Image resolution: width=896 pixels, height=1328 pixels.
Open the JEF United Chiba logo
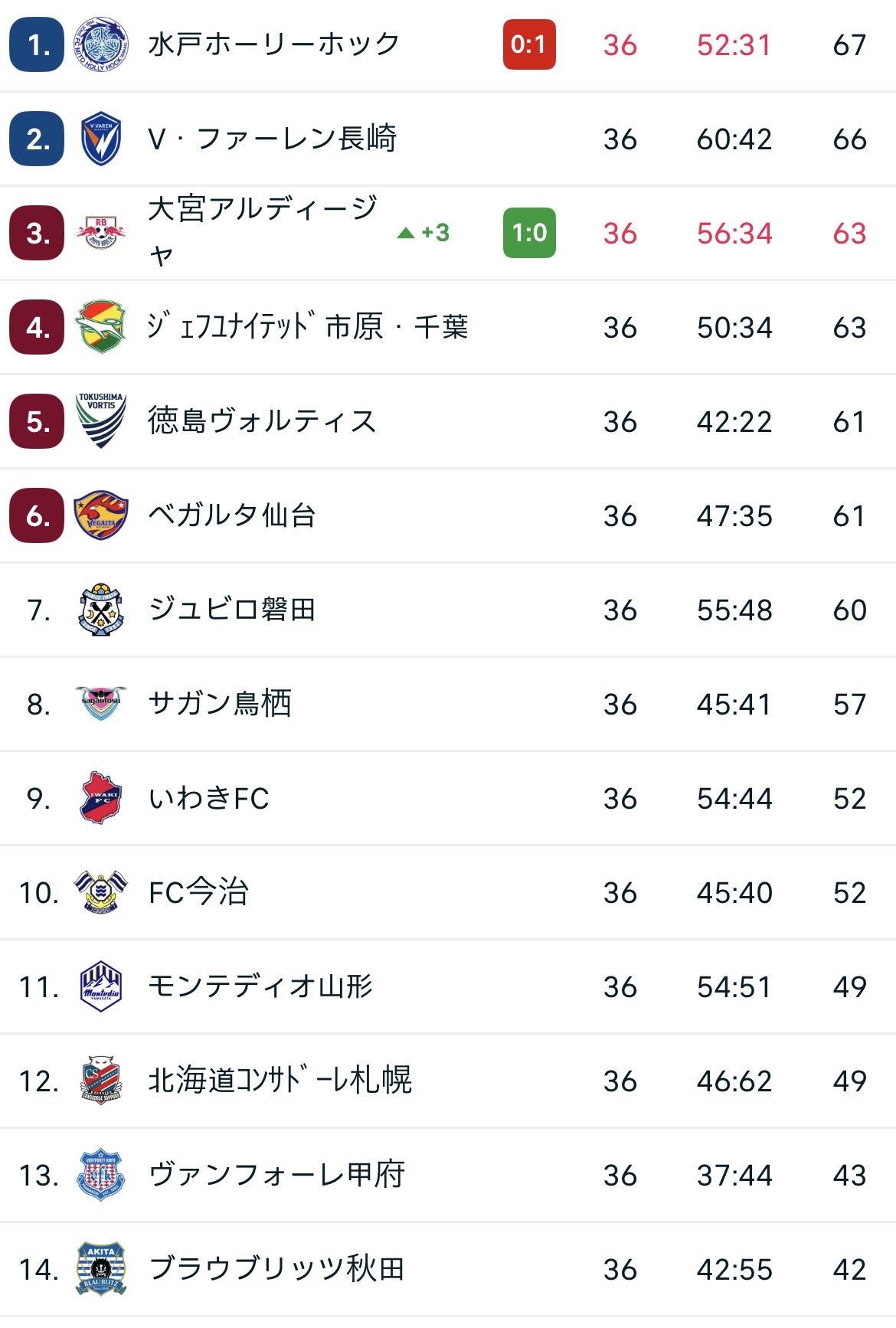tap(101, 327)
